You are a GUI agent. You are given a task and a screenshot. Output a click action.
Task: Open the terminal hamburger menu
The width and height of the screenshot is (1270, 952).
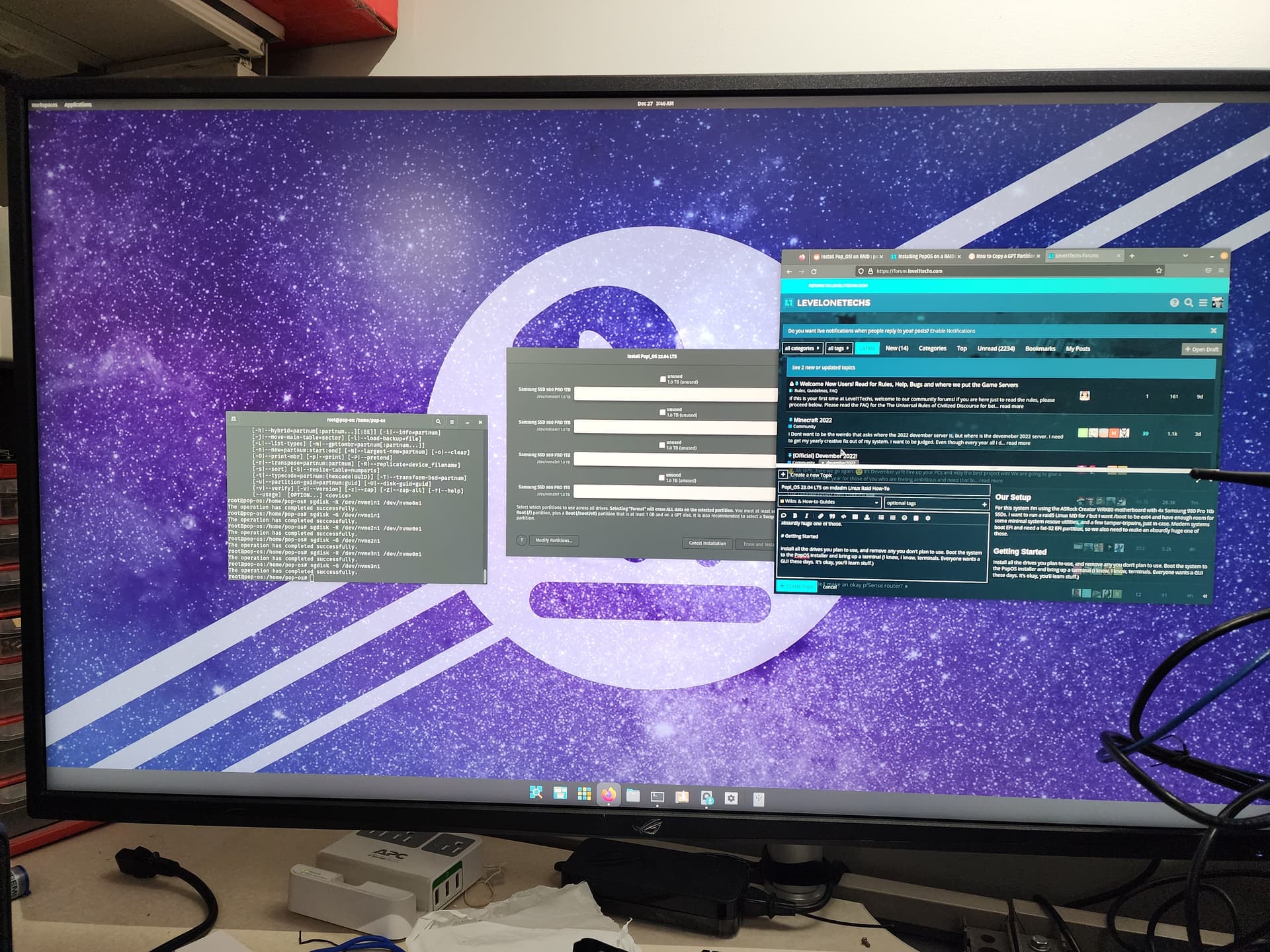[452, 421]
